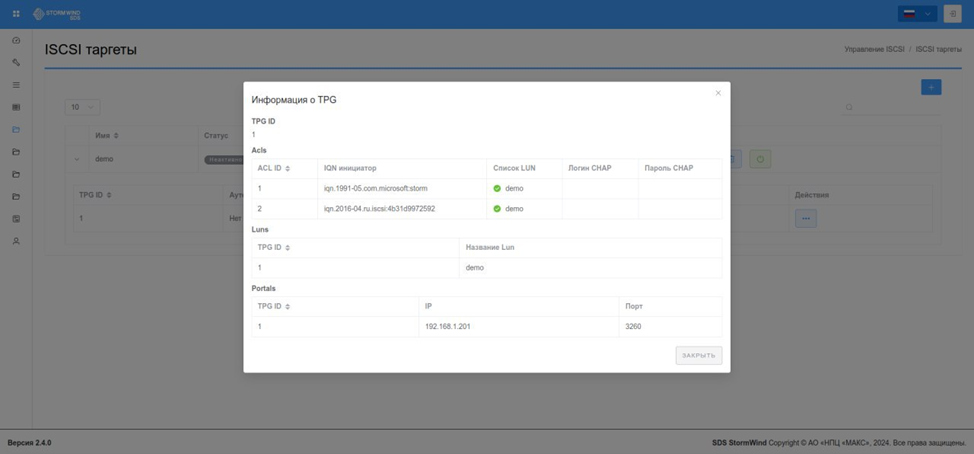Viewport: 974px width, 454px height.
Task: Select iqn.1991-05.com.microsoft:storm initiator cell
Action: tap(402, 189)
